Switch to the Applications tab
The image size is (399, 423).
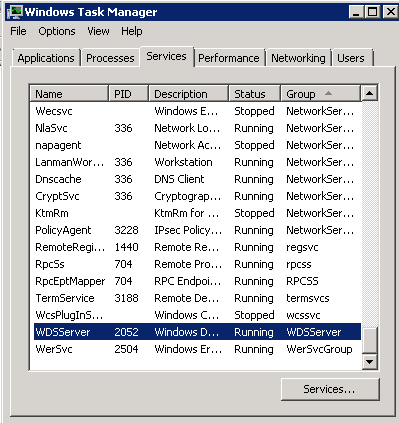click(46, 58)
